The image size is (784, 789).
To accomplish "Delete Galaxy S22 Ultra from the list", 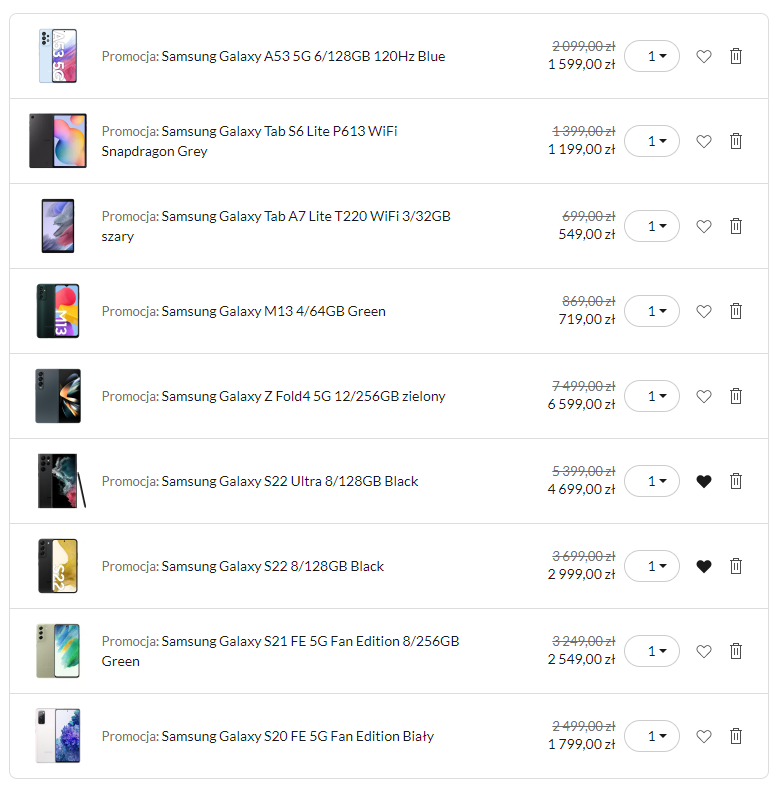I will click(736, 481).
